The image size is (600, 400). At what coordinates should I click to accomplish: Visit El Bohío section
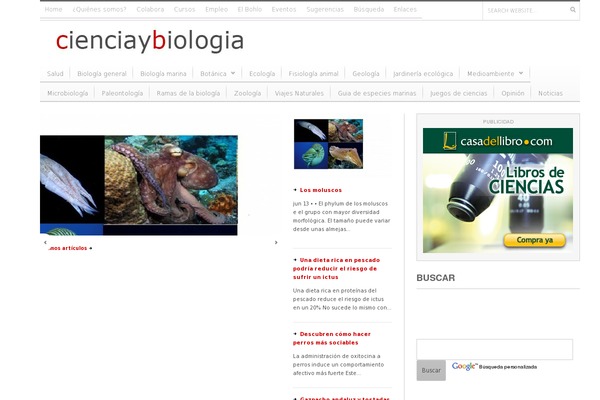[x=249, y=9]
